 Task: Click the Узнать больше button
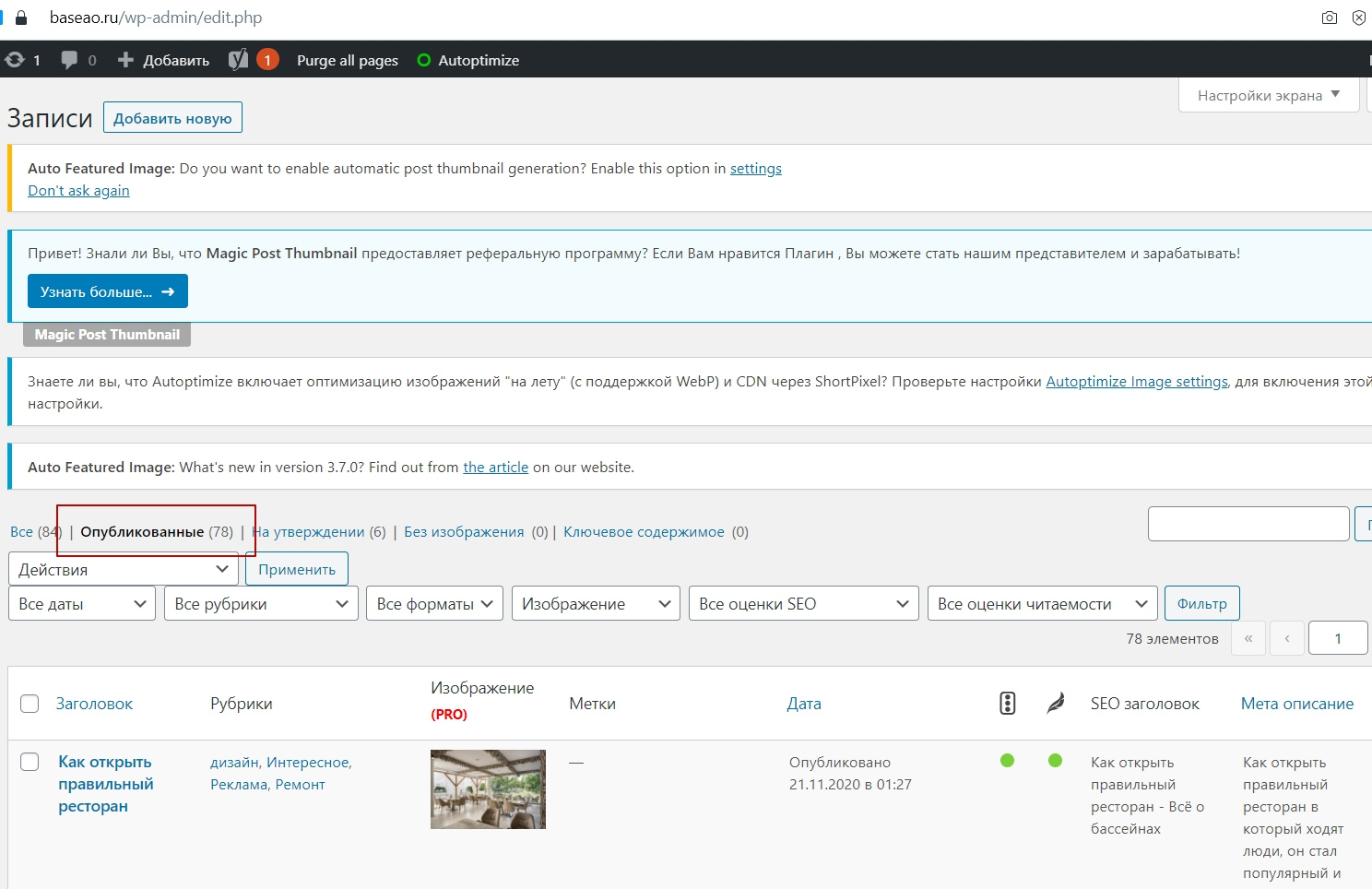(x=108, y=291)
